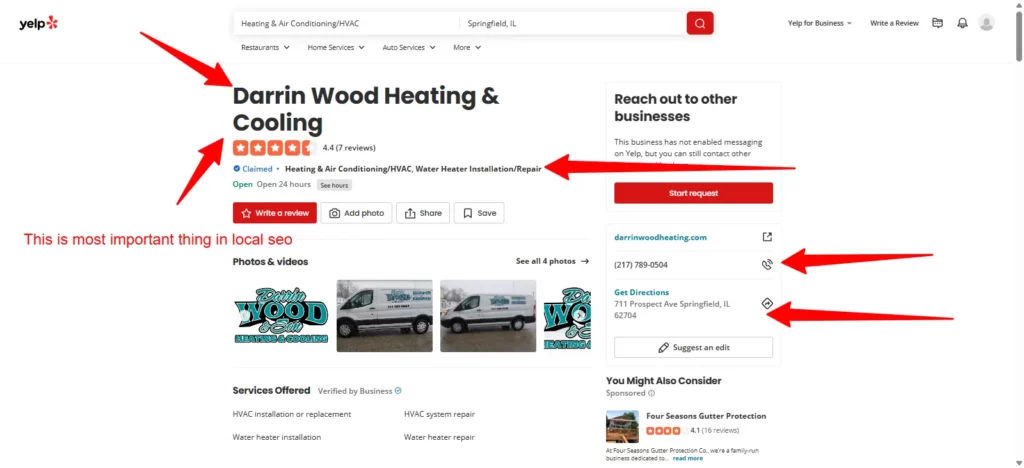Click the directions diamond icon
This screenshot has width=1024, height=468.
[767, 303]
